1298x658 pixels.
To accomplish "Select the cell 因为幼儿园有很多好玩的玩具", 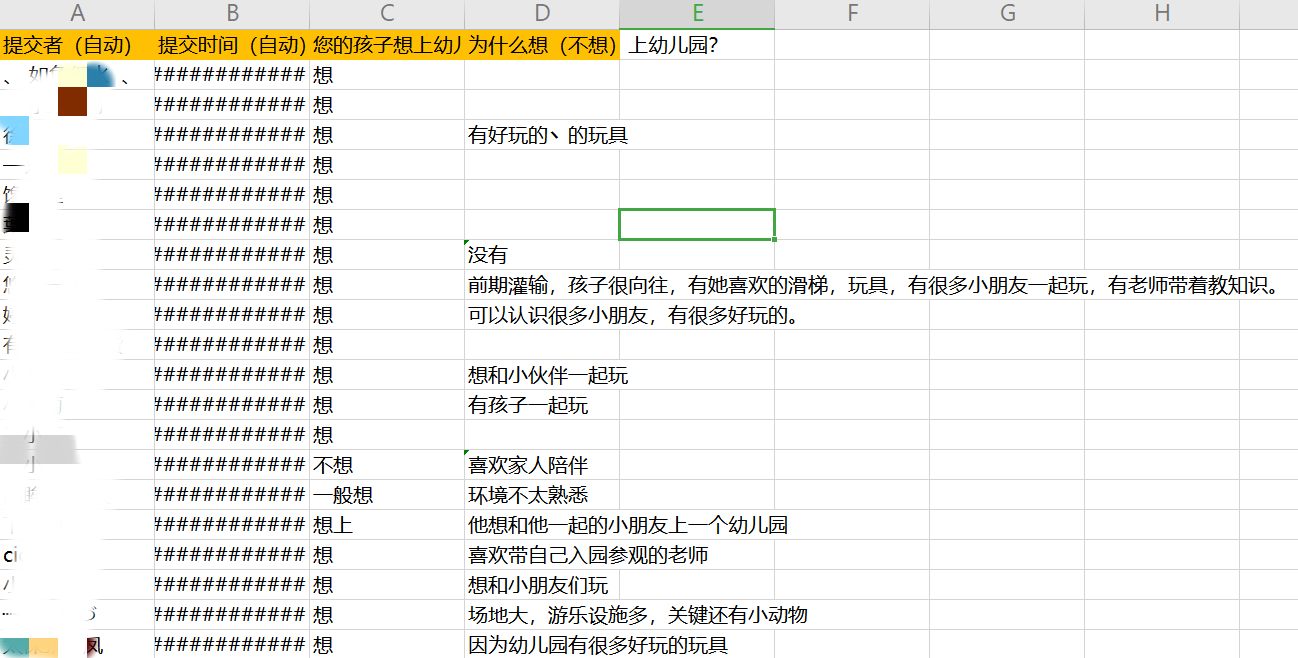I will tap(597, 645).
